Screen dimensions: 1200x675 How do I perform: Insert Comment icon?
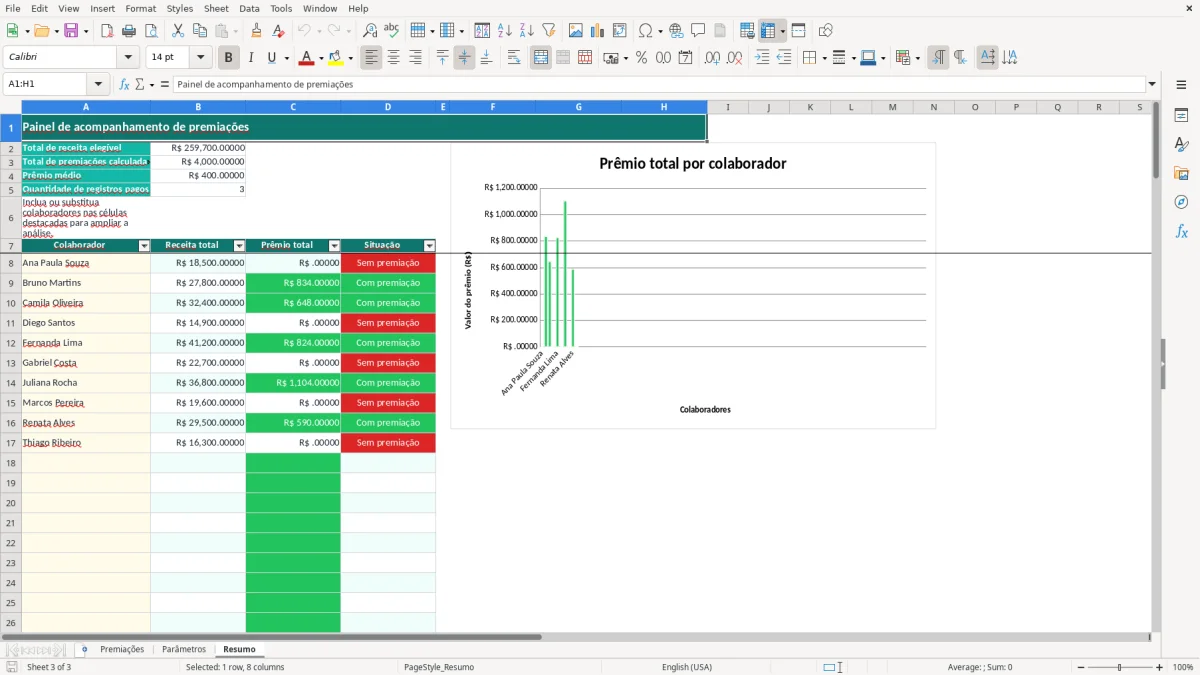tap(698, 31)
